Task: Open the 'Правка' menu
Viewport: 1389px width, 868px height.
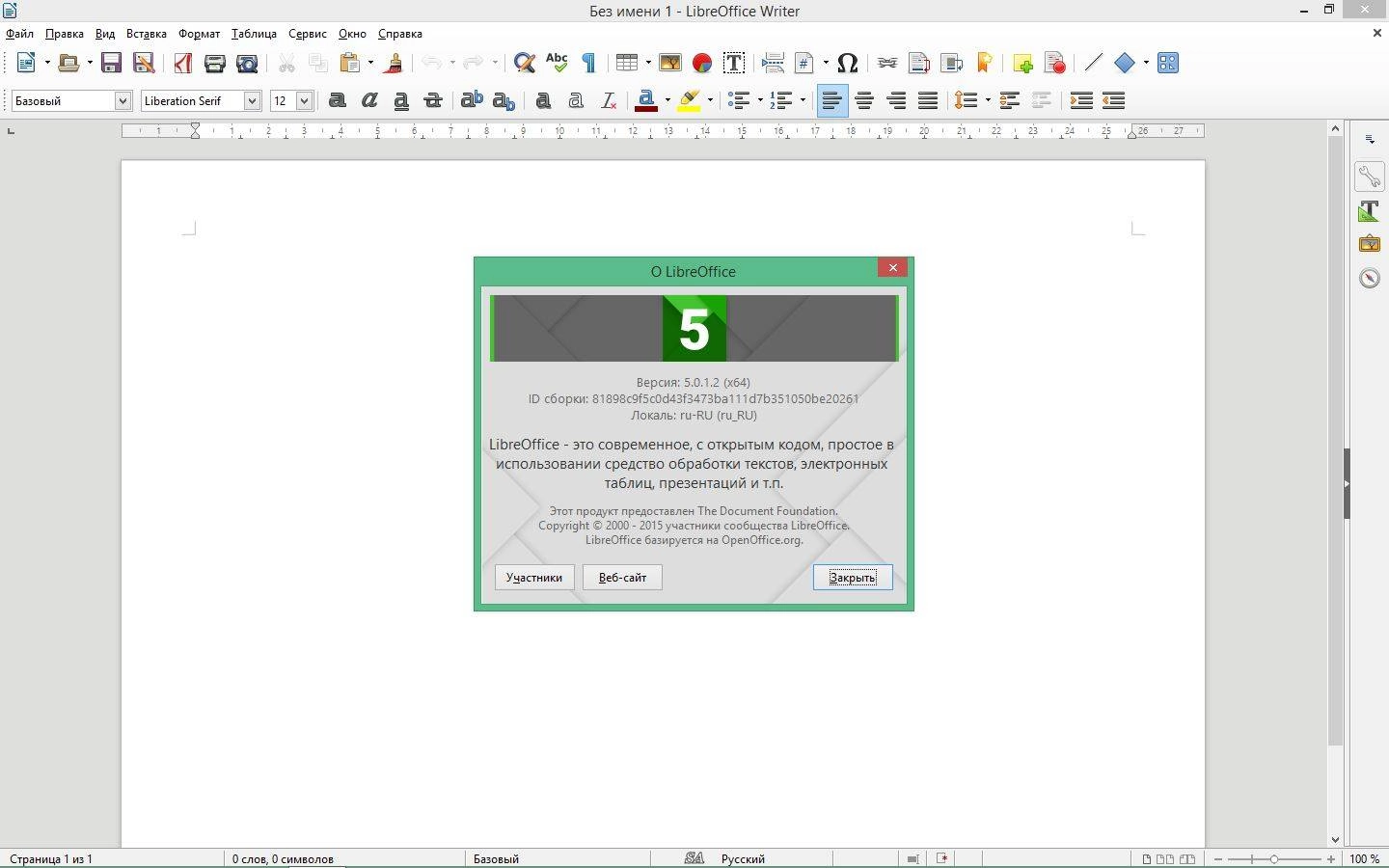Action: [64, 34]
